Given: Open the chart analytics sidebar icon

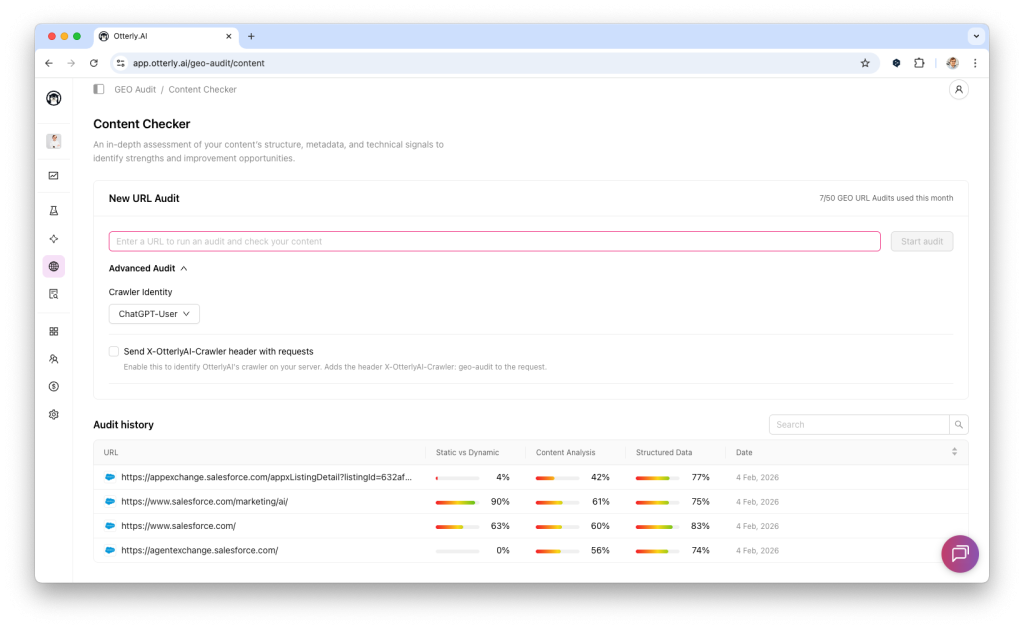Looking at the screenshot, I should (x=54, y=176).
